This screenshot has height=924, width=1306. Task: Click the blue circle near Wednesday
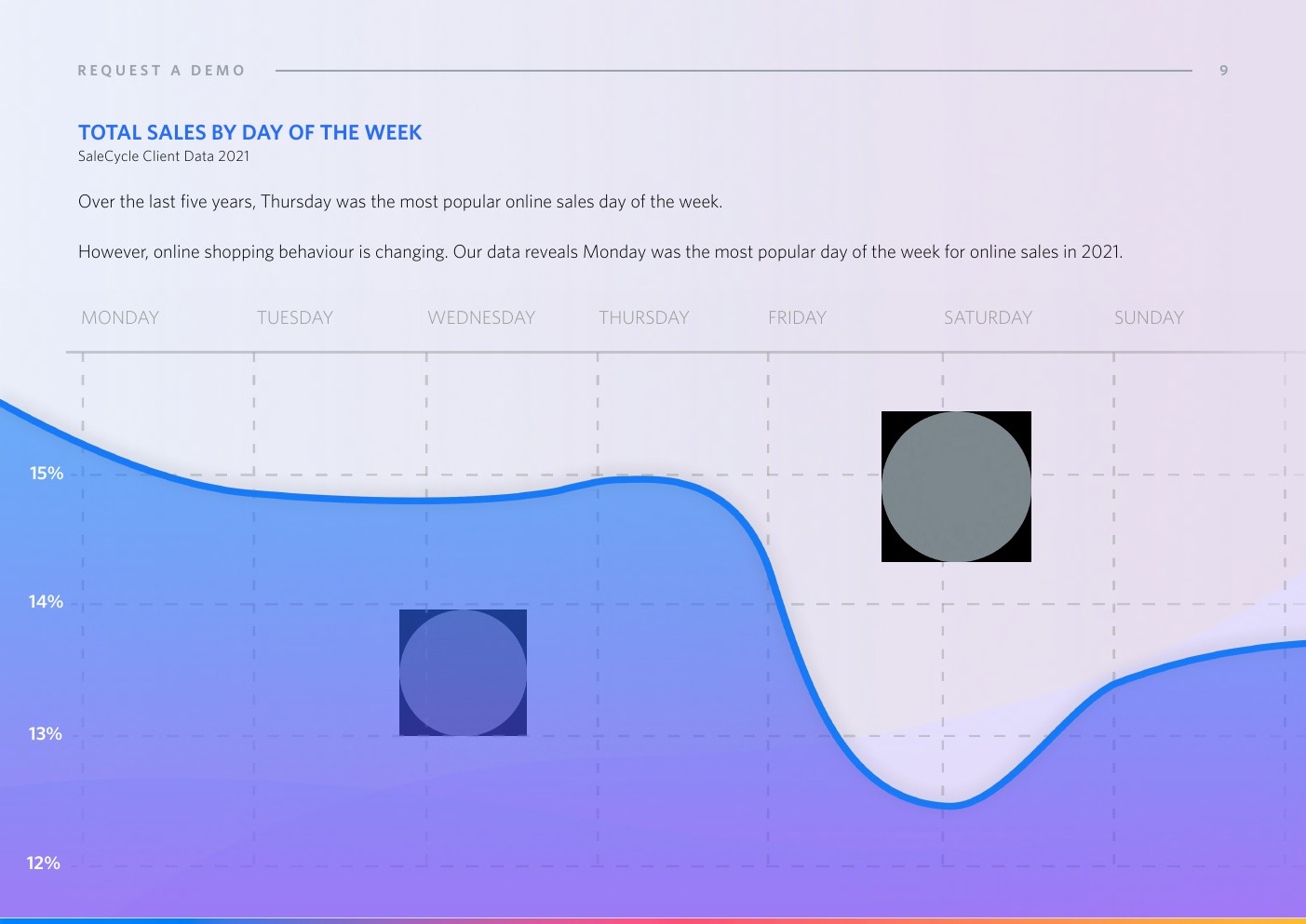tap(463, 673)
